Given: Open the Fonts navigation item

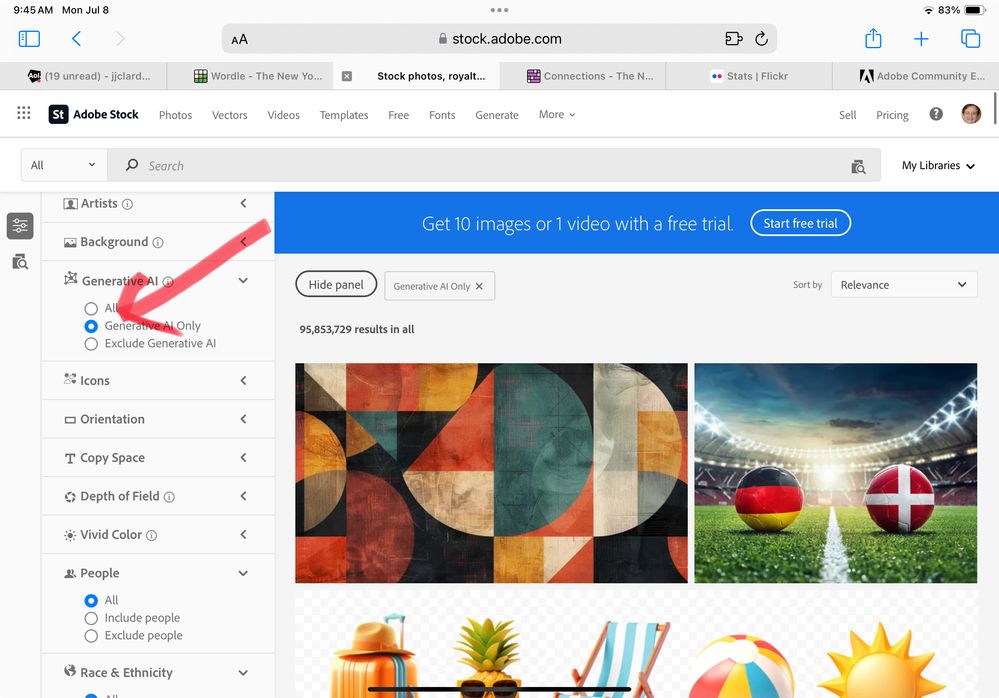Looking at the screenshot, I should tap(442, 115).
